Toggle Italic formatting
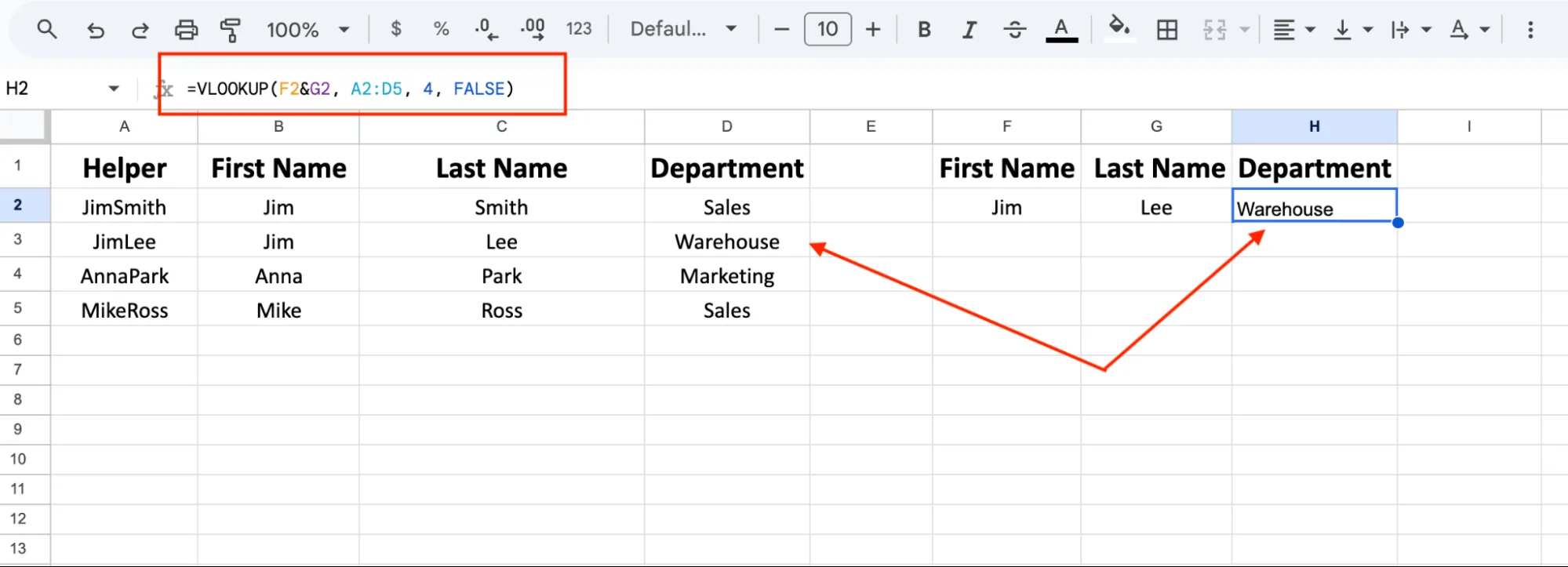Viewport: 1568px width, 567px height. 970,30
